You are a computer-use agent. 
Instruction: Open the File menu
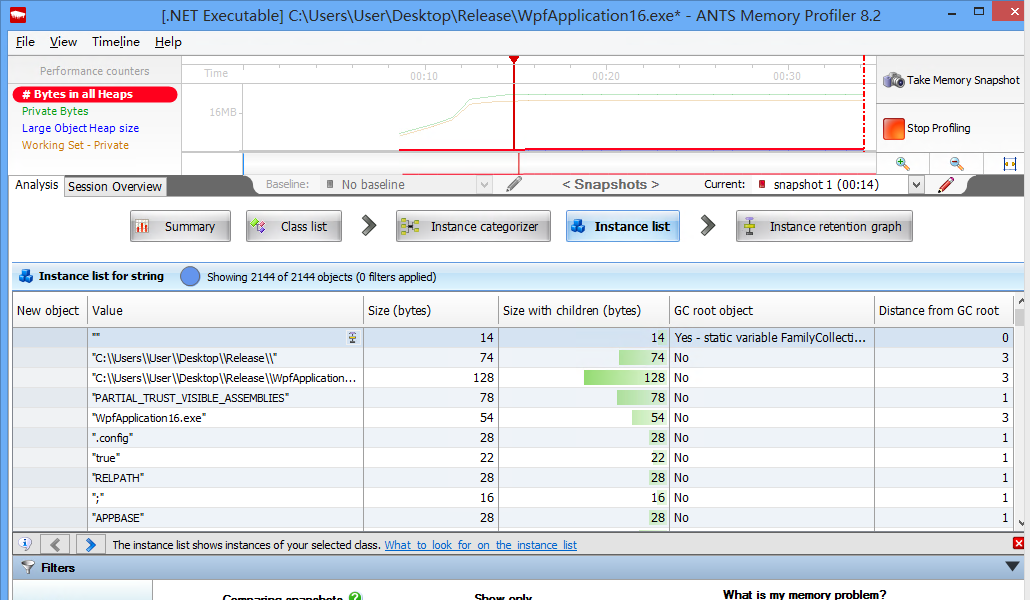click(x=25, y=42)
